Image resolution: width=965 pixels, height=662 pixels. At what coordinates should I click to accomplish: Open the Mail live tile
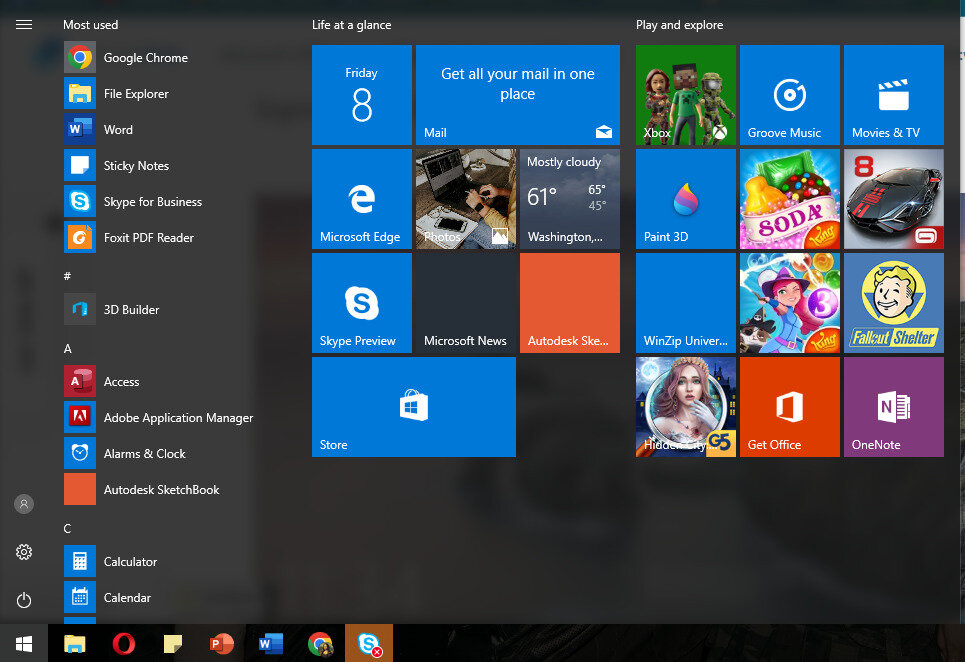coord(518,95)
